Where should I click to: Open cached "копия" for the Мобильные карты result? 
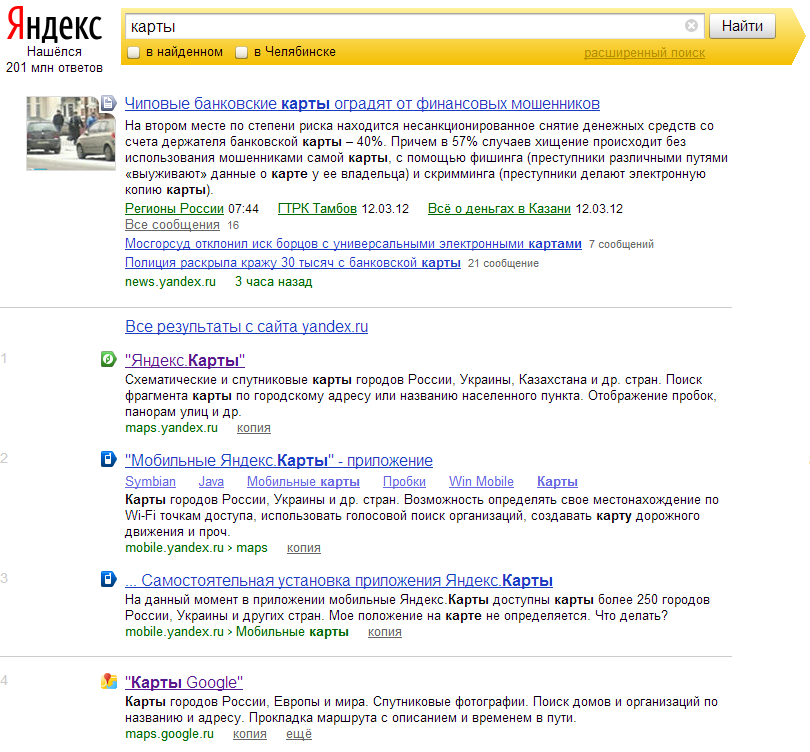(385, 632)
